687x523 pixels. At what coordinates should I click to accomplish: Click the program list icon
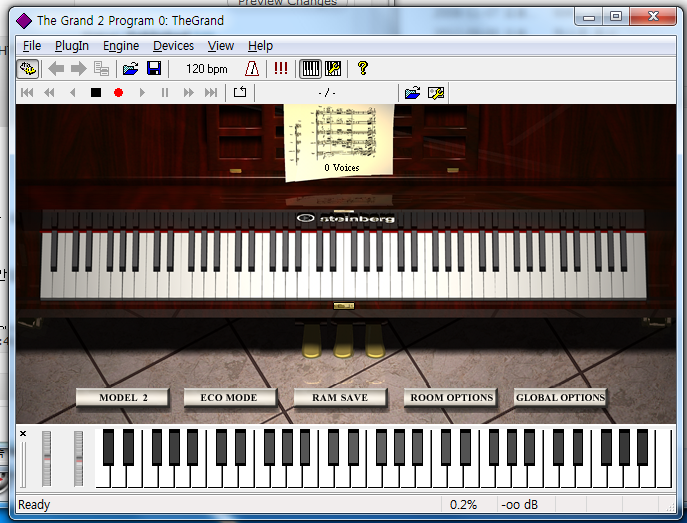click(102, 69)
